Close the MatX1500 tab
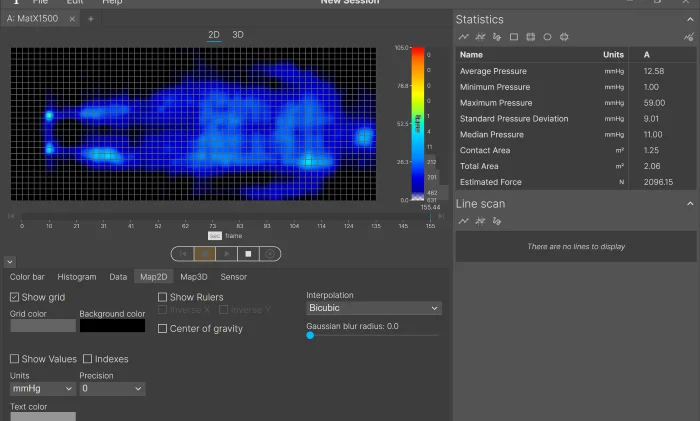Image resolution: width=700 pixels, height=421 pixels. [x=73, y=19]
